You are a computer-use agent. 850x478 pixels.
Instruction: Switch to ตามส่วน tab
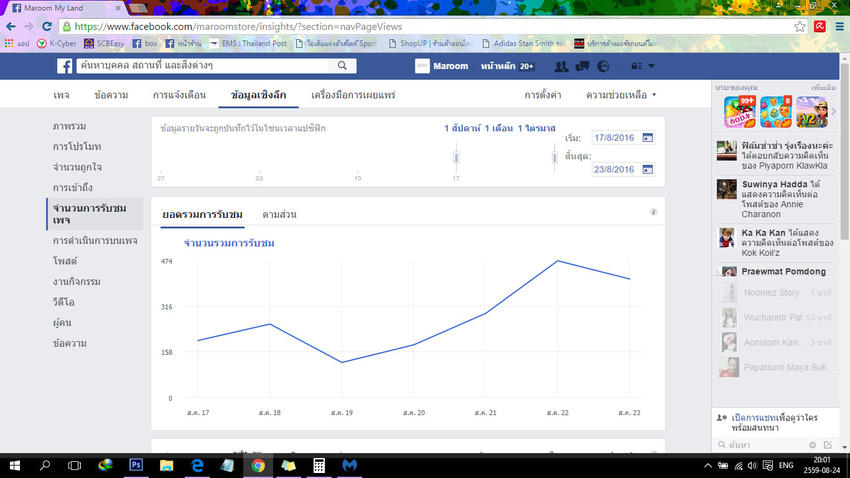[279, 215]
